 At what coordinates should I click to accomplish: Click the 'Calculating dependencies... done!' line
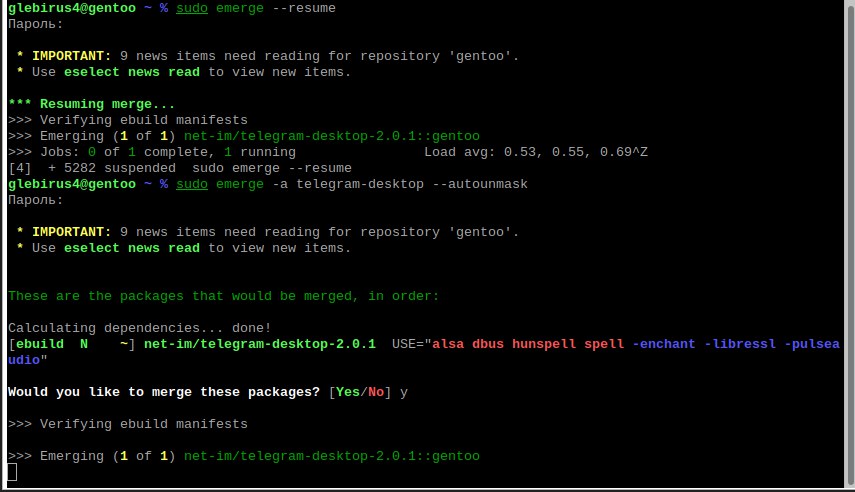click(x=140, y=328)
